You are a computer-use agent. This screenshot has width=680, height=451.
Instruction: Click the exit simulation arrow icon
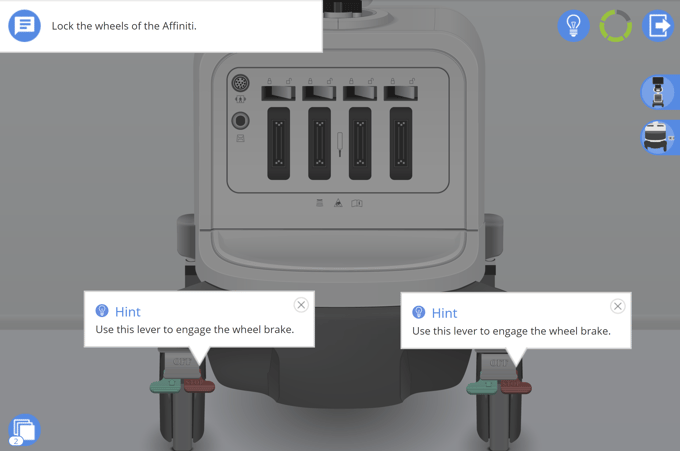[658, 26]
